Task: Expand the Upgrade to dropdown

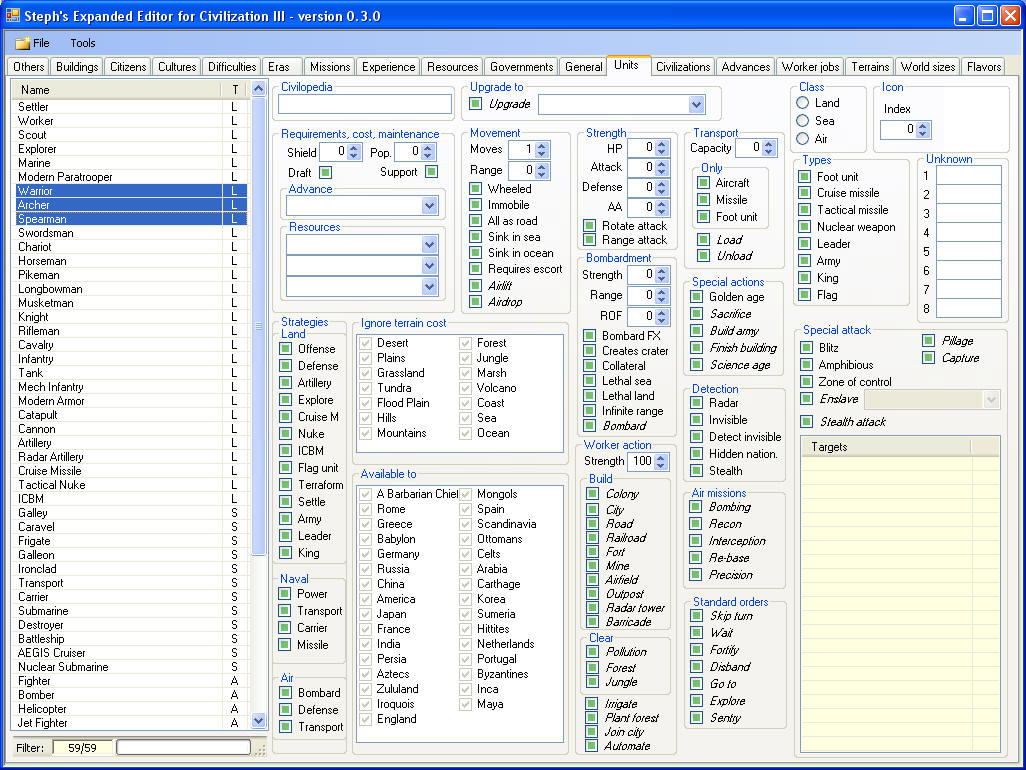Action: [696, 104]
